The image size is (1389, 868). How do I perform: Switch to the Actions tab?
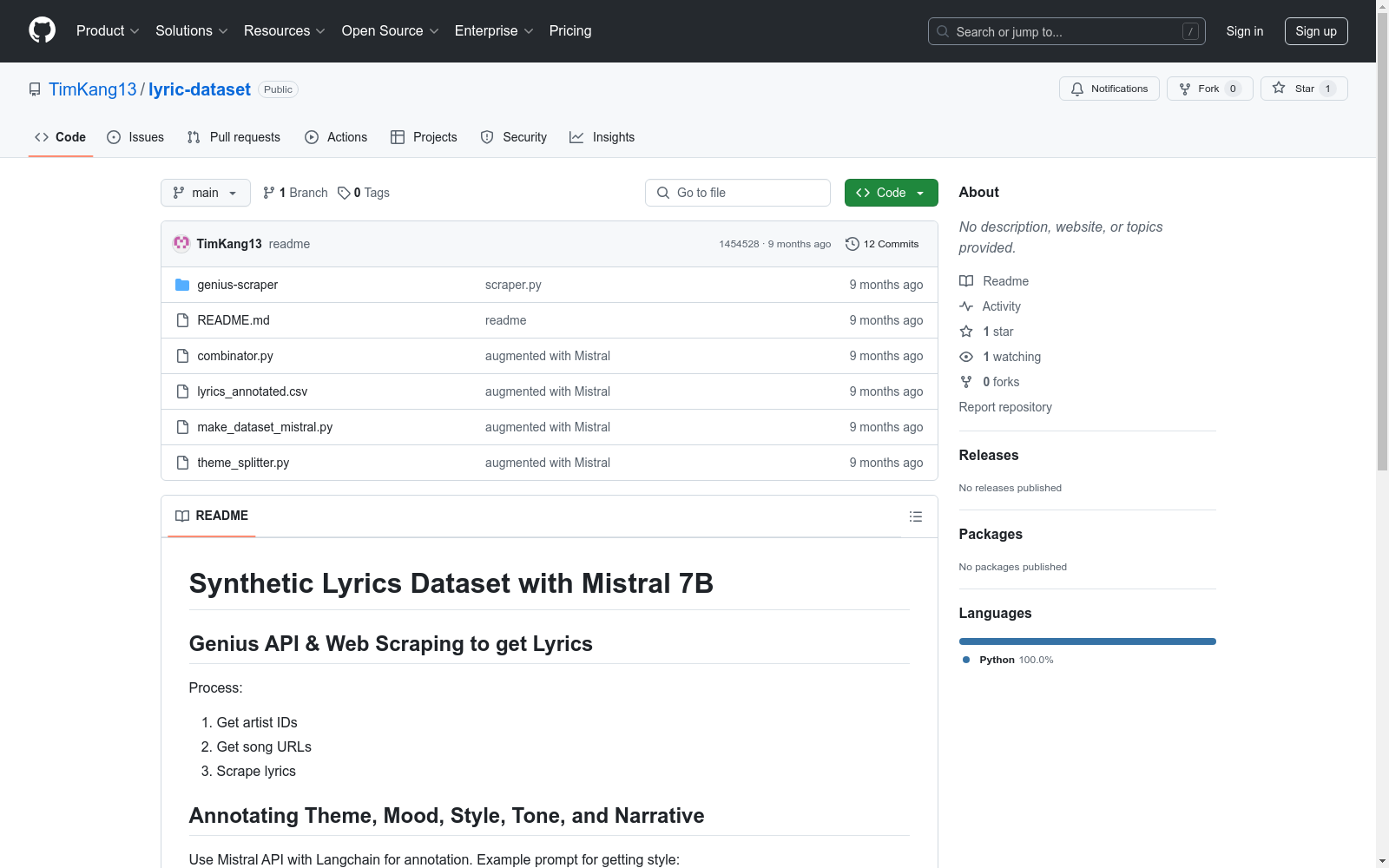click(336, 137)
